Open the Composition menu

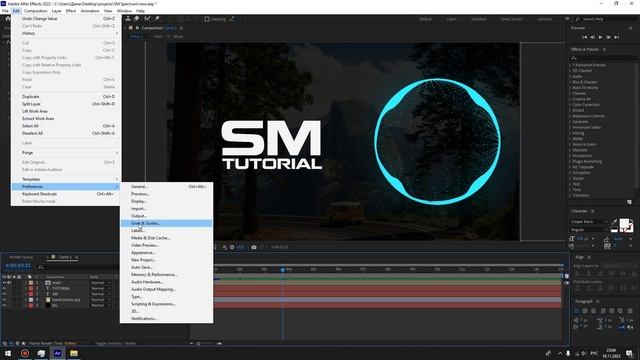(36, 11)
